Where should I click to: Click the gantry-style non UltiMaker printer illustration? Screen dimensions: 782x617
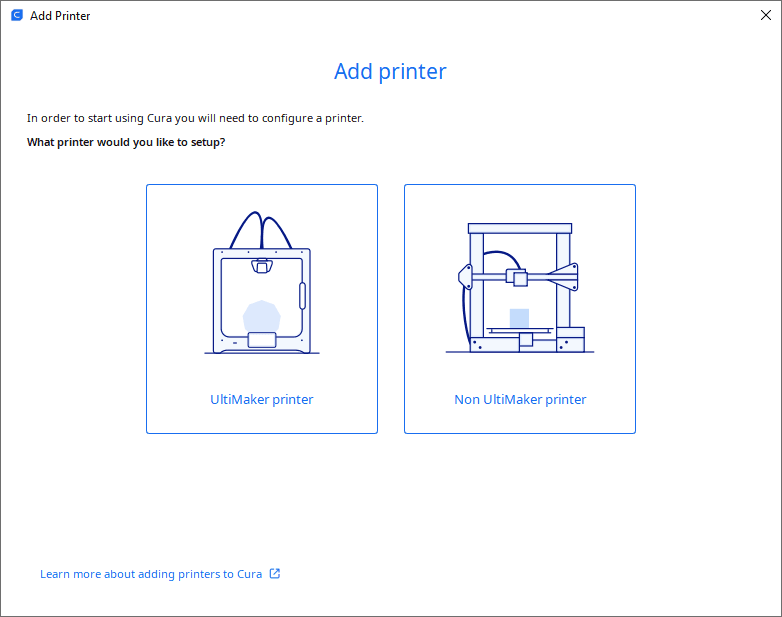coord(520,288)
